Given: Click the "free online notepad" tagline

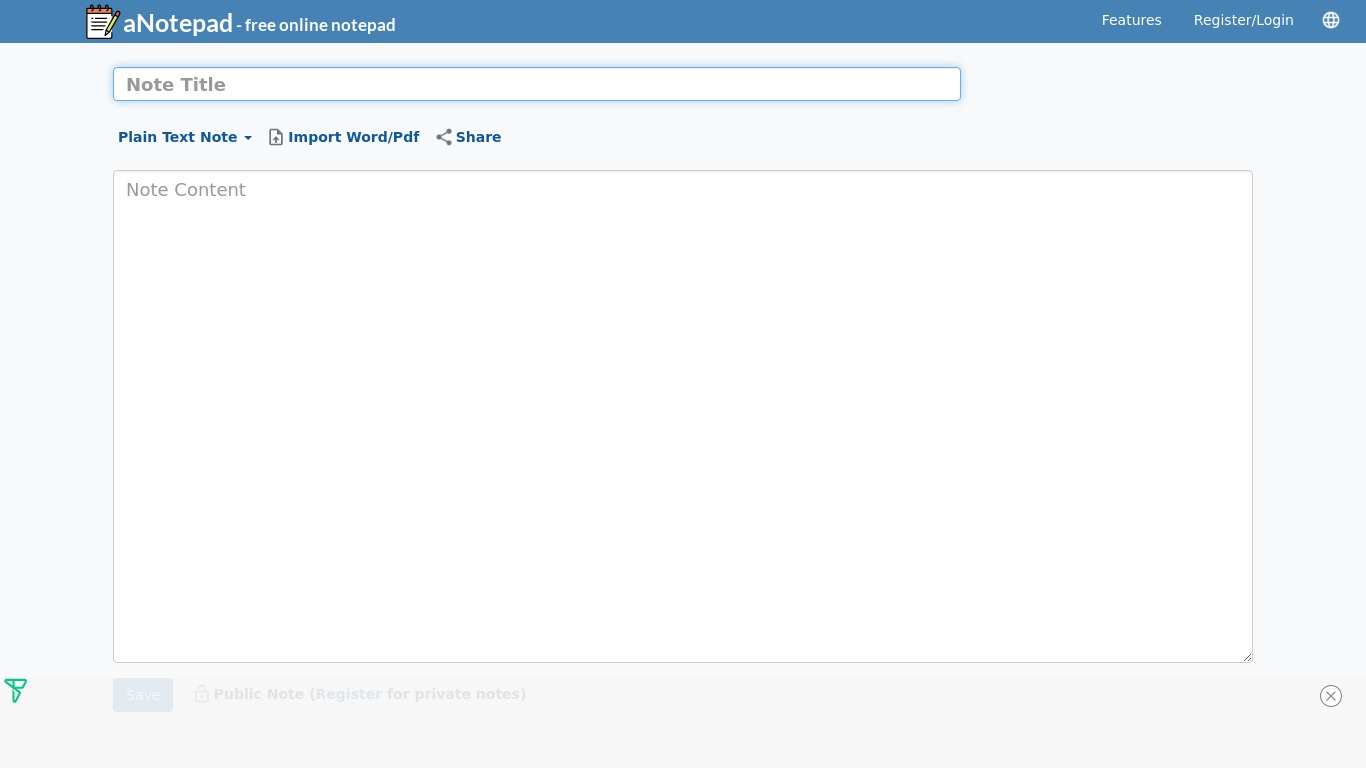Looking at the screenshot, I should pos(320,25).
